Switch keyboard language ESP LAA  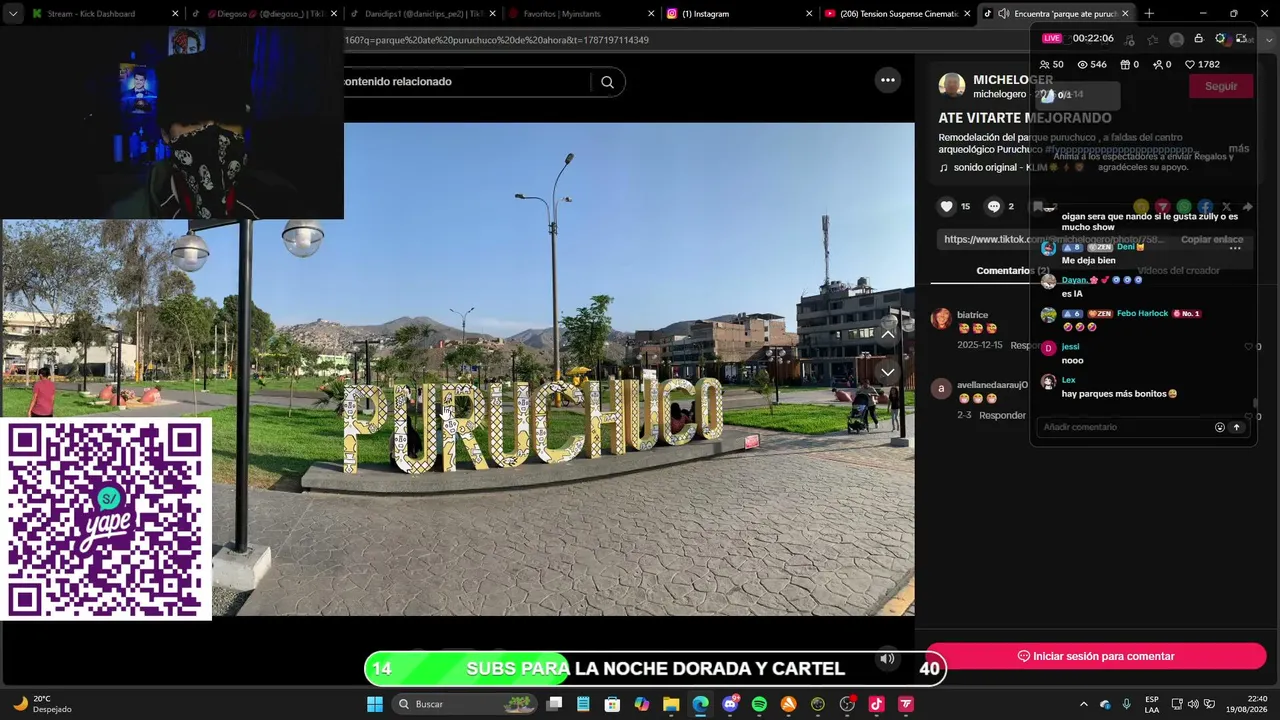tap(1152, 704)
